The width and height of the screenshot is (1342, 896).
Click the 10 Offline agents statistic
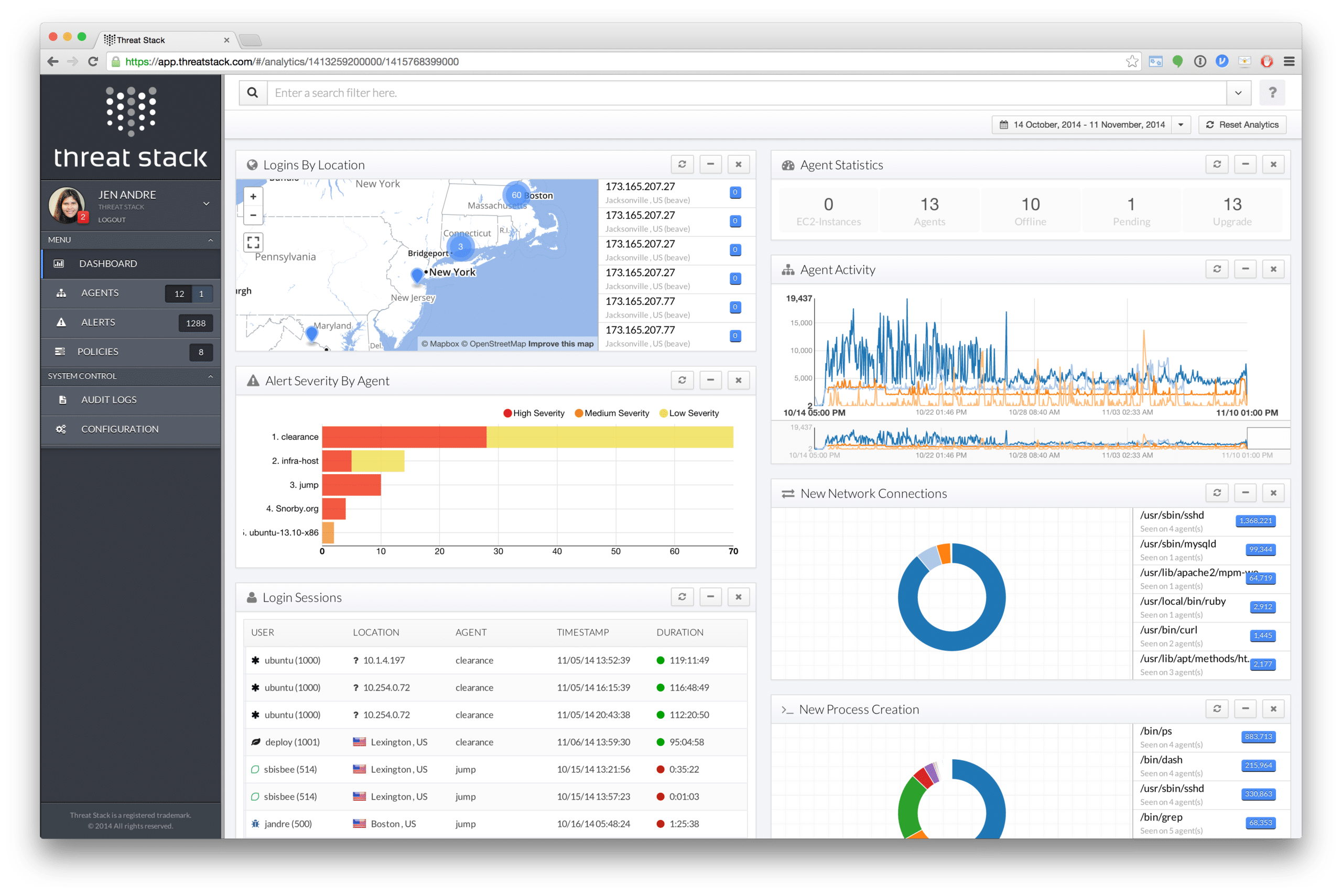pos(1030,211)
